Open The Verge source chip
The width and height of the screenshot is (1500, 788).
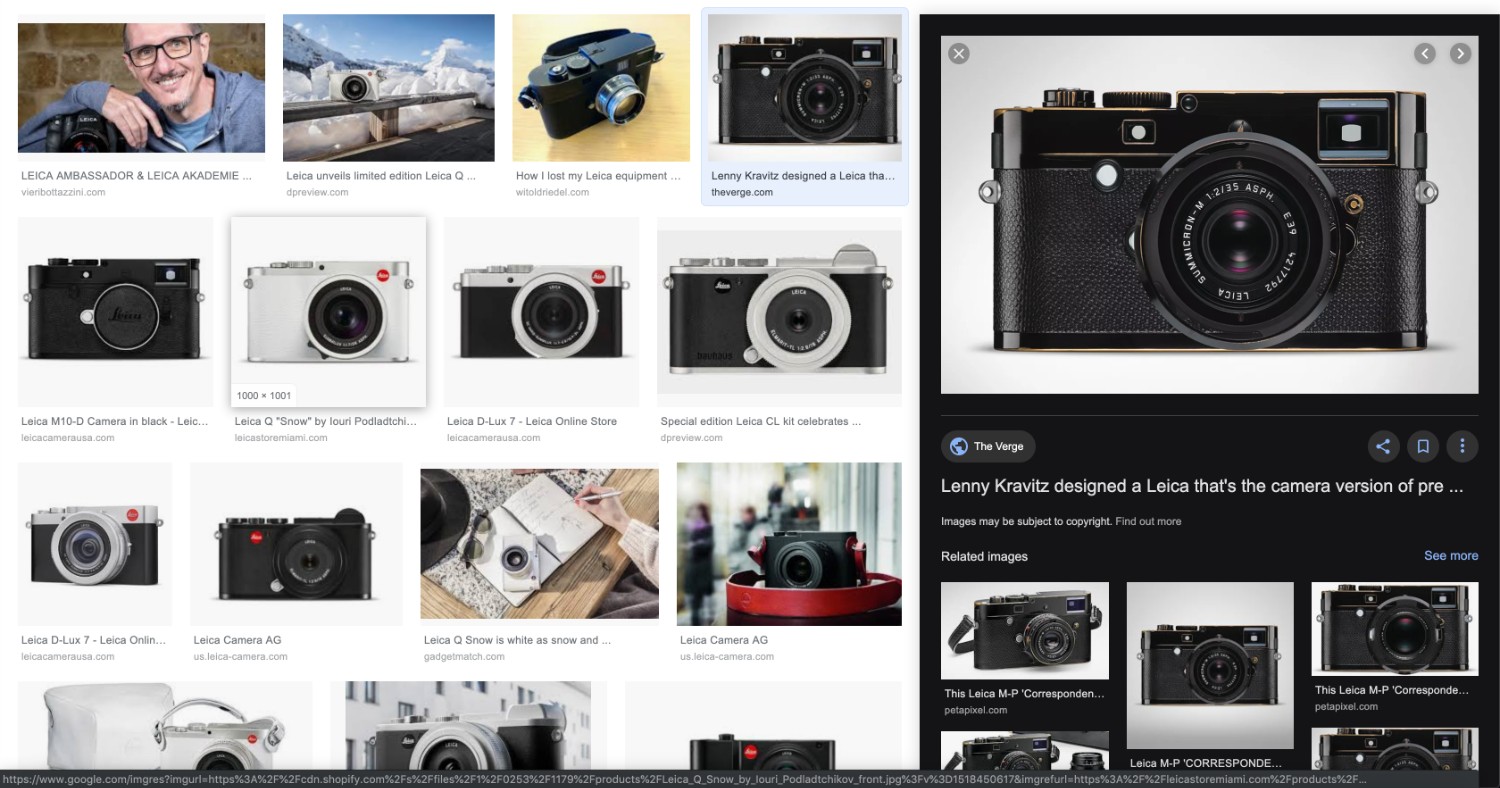pos(987,446)
